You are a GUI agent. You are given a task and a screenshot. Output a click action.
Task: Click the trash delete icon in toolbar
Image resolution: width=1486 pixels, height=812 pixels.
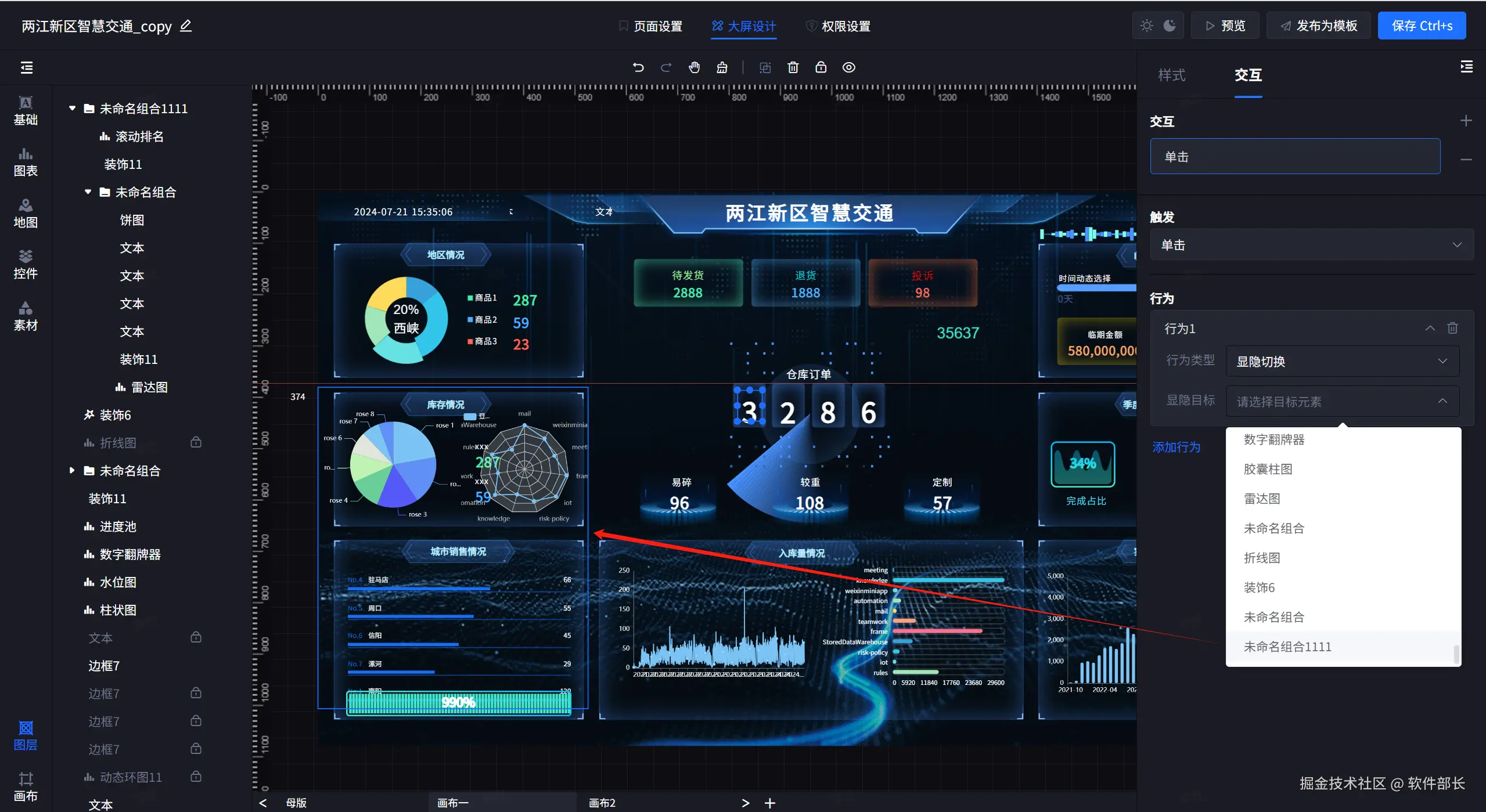(x=793, y=67)
